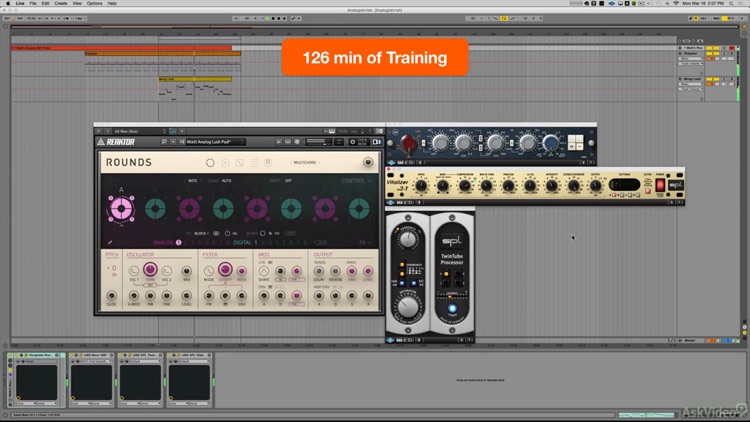
Task: Select the ANALOG voice 1
Action: [178, 243]
